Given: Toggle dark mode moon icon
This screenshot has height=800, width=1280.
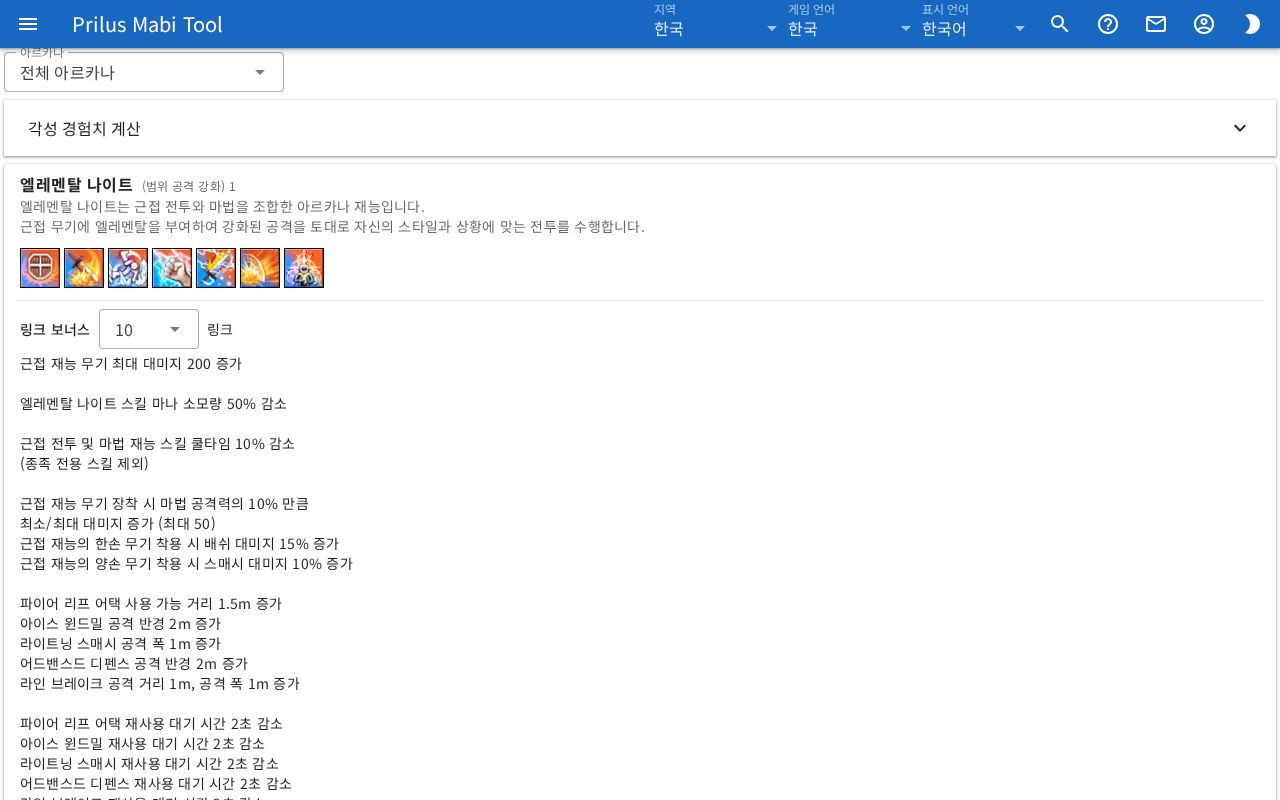Looking at the screenshot, I should 1252,24.
